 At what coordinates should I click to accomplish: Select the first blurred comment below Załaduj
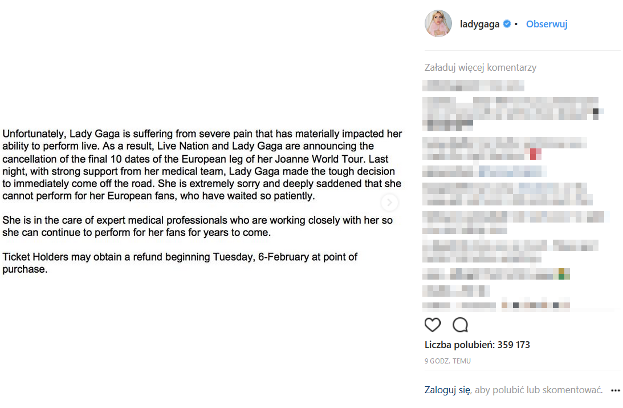click(473, 85)
